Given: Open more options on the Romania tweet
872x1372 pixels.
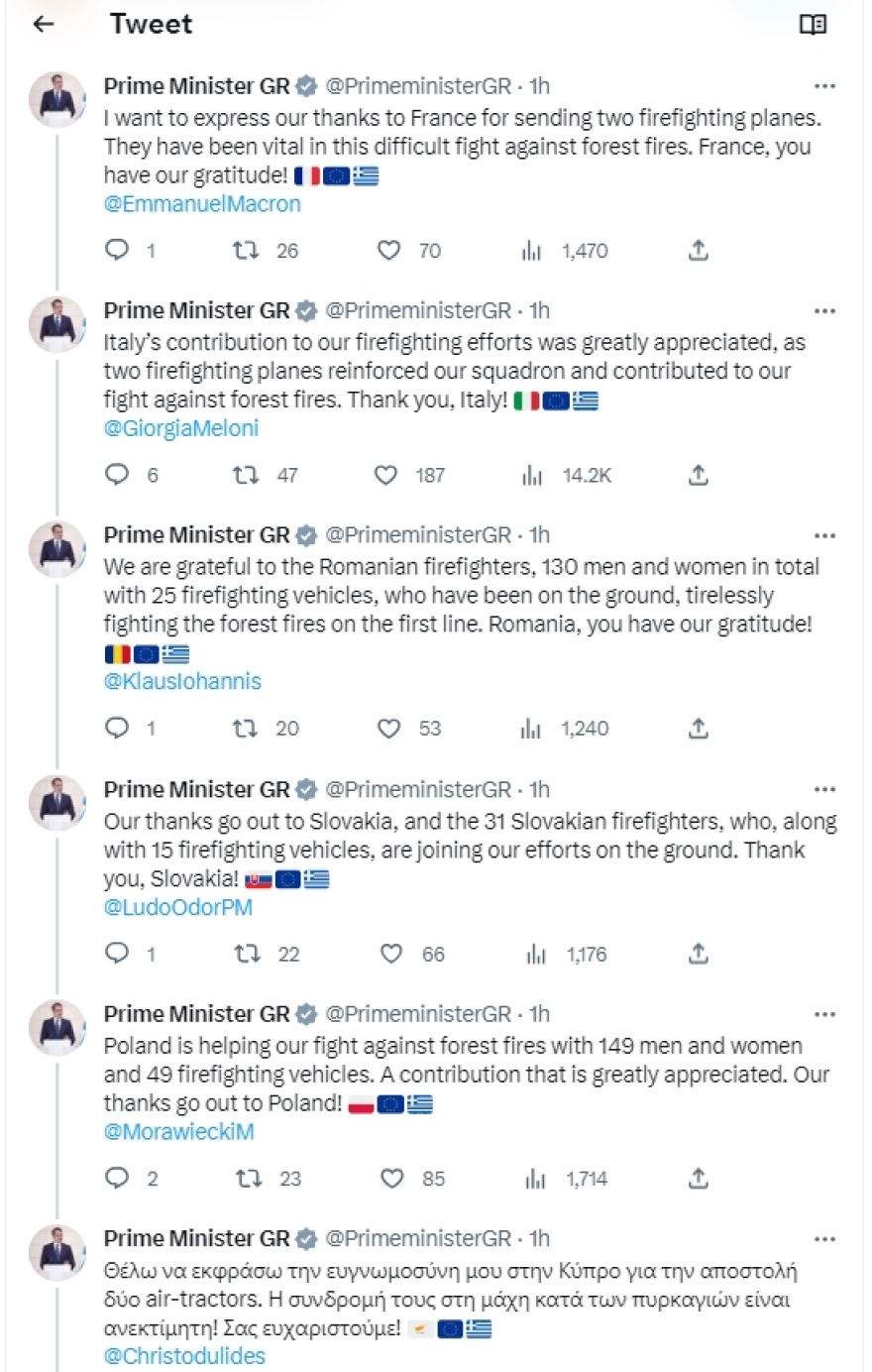Looking at the screenshot, I should (x=824, y=534).
